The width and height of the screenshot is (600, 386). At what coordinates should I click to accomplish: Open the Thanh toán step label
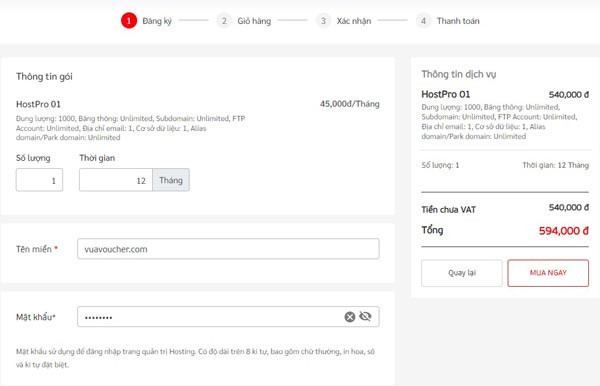458,21
